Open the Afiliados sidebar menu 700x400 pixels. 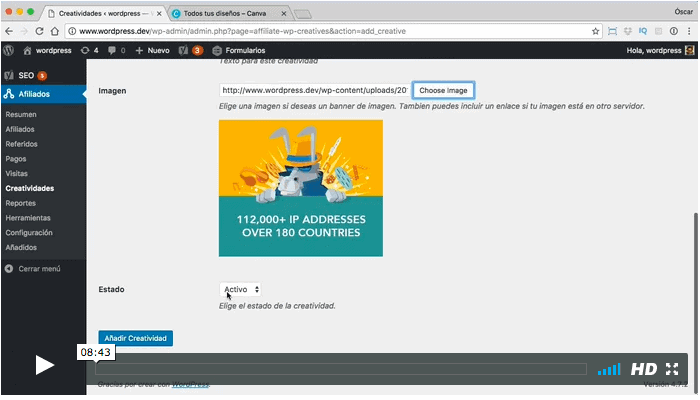tap(43, 94)
